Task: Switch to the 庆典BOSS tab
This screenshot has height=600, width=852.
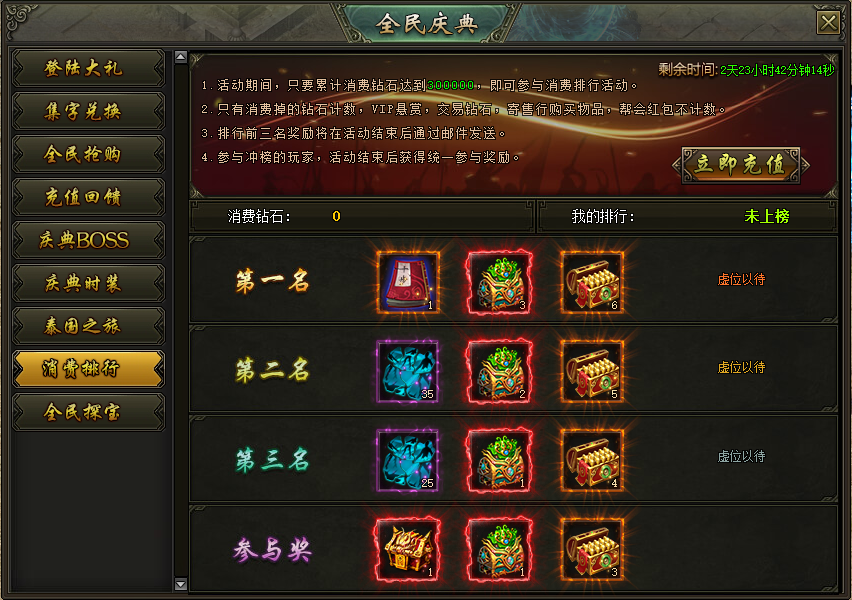Action: pyautogui.click(x=89, y=240)
